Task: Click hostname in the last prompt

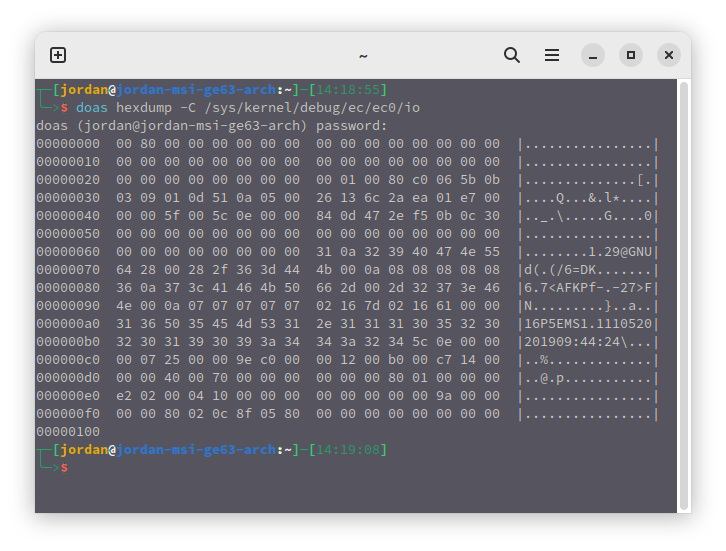Action: pos(196,450)
